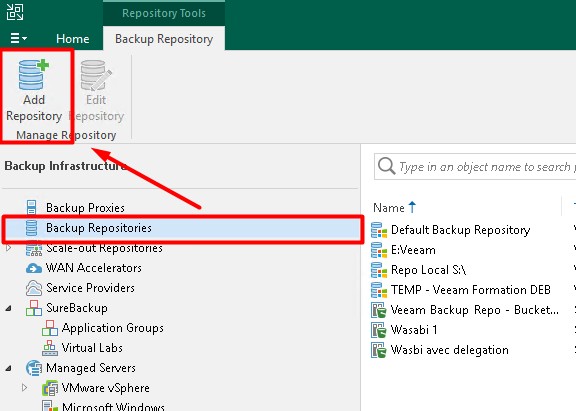This screenshot has height=411, width=576.
Task: Click the Backup Repositories database icon
Action: 31,228
